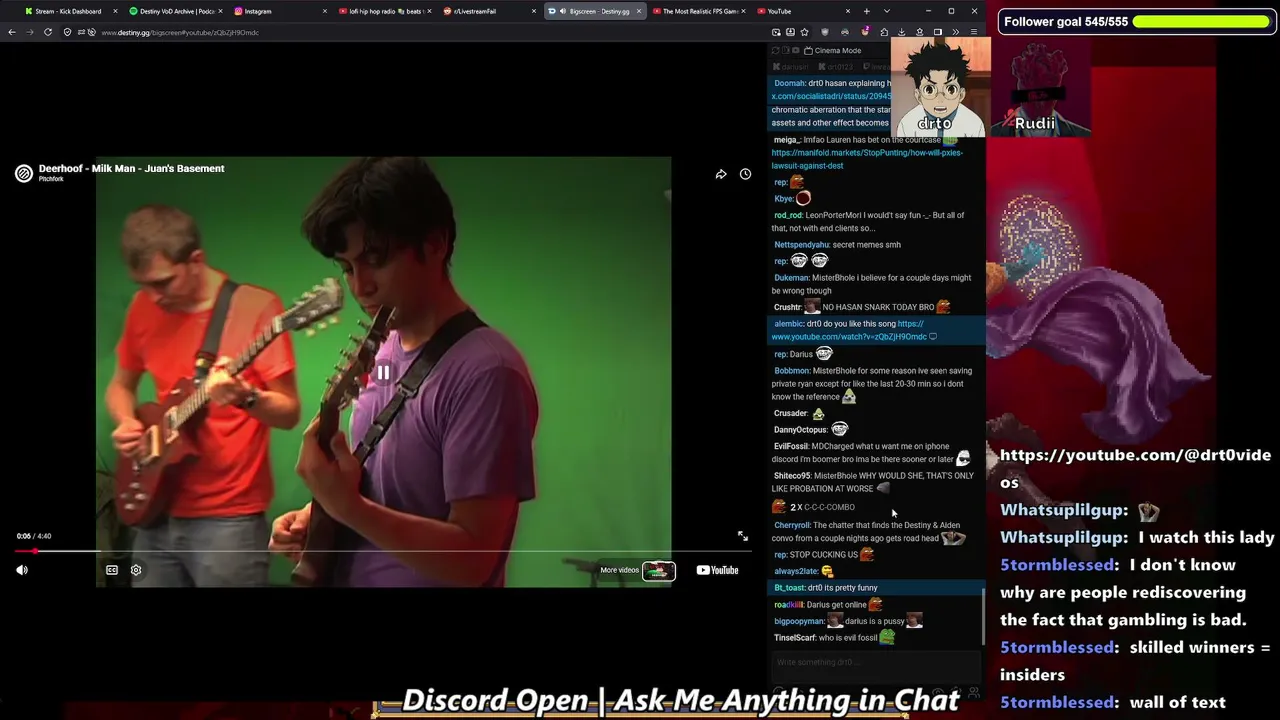Open a new browser tab

[x=867, y=11]
